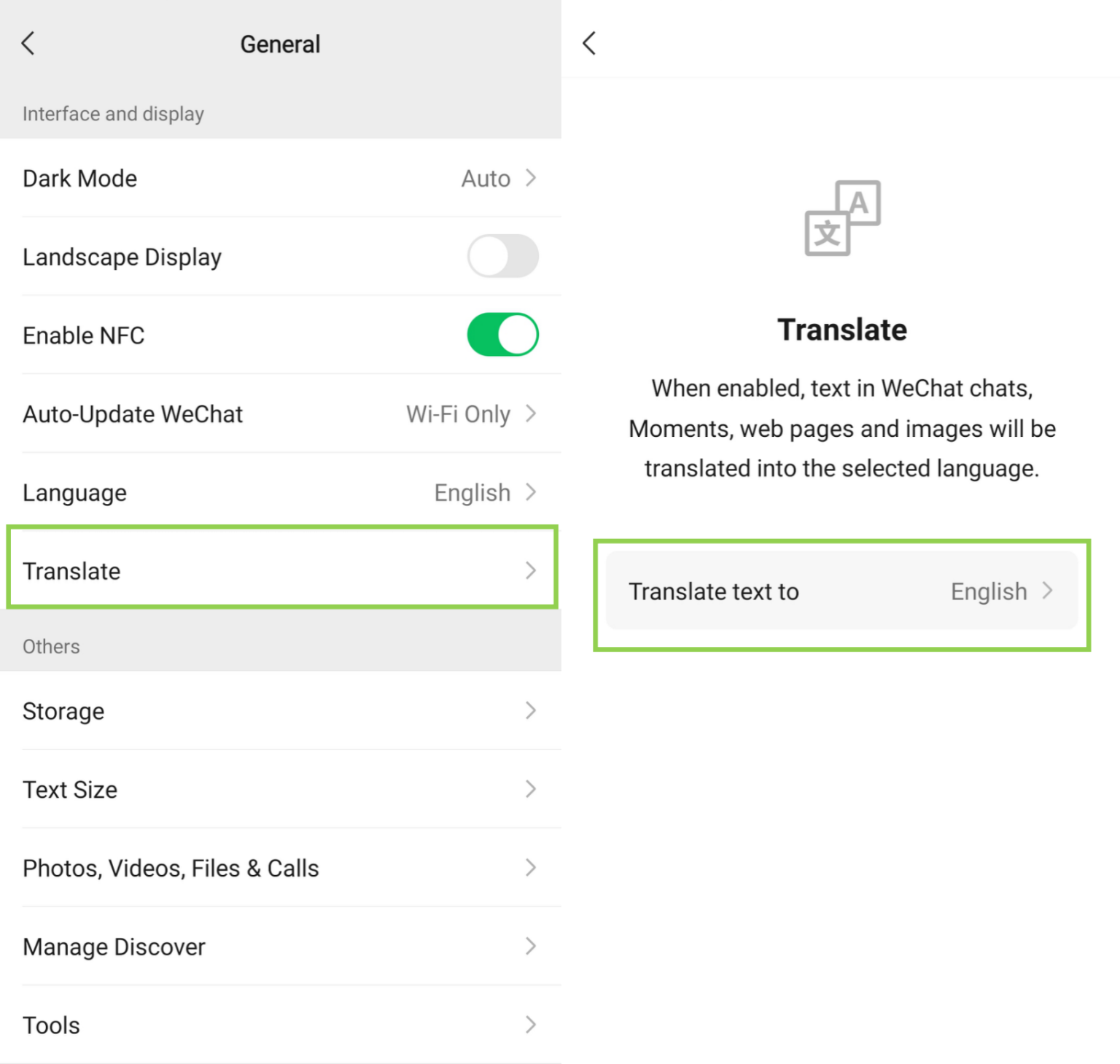Open Photos, Videos, Files & Calls
Viewport: 1120px width, 1064px height.
click(x=280, y=869)
